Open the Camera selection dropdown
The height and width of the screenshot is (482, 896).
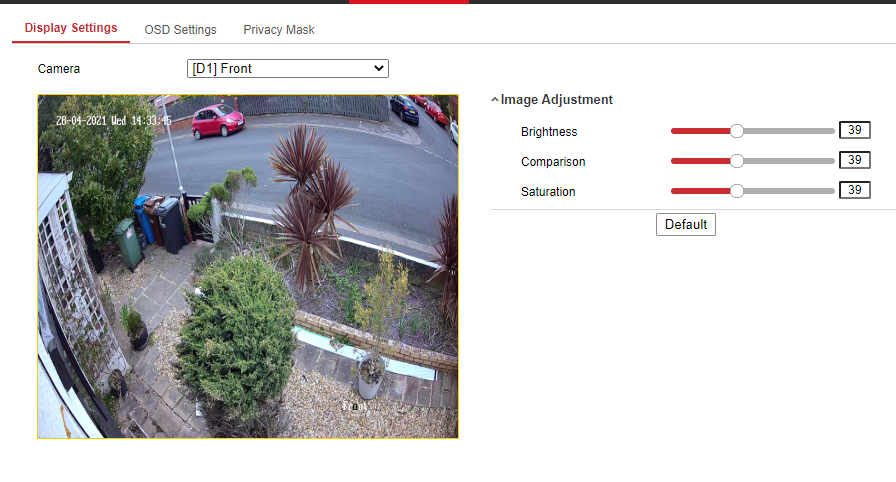[287, 68]
